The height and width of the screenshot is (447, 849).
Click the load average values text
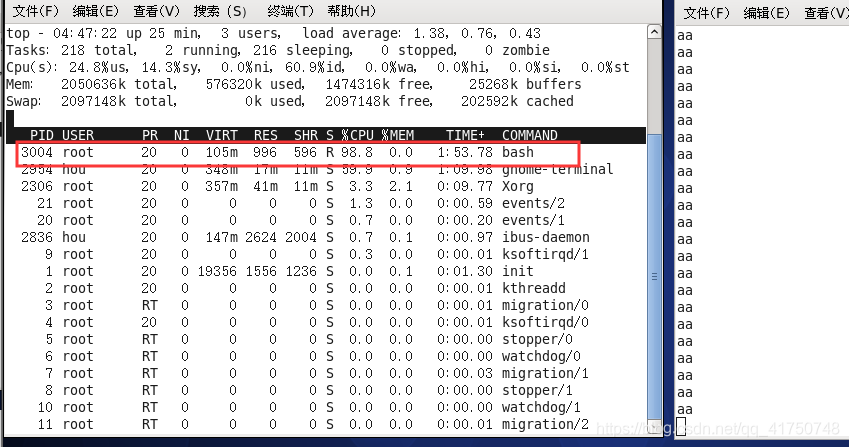click(x=477, y=34)
